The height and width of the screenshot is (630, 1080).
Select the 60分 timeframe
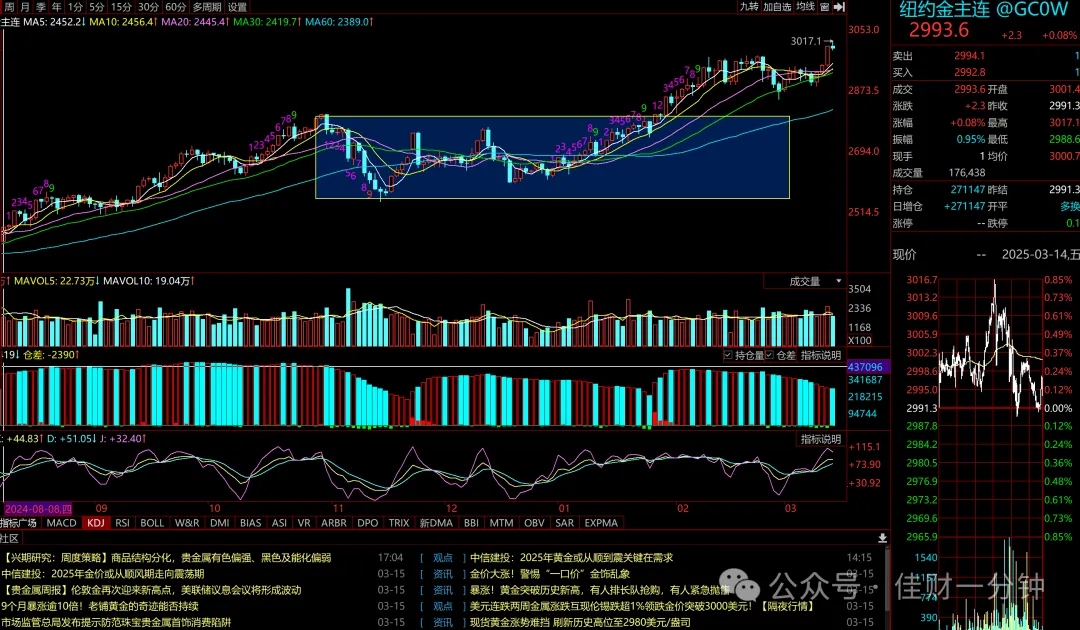point(176,7)
